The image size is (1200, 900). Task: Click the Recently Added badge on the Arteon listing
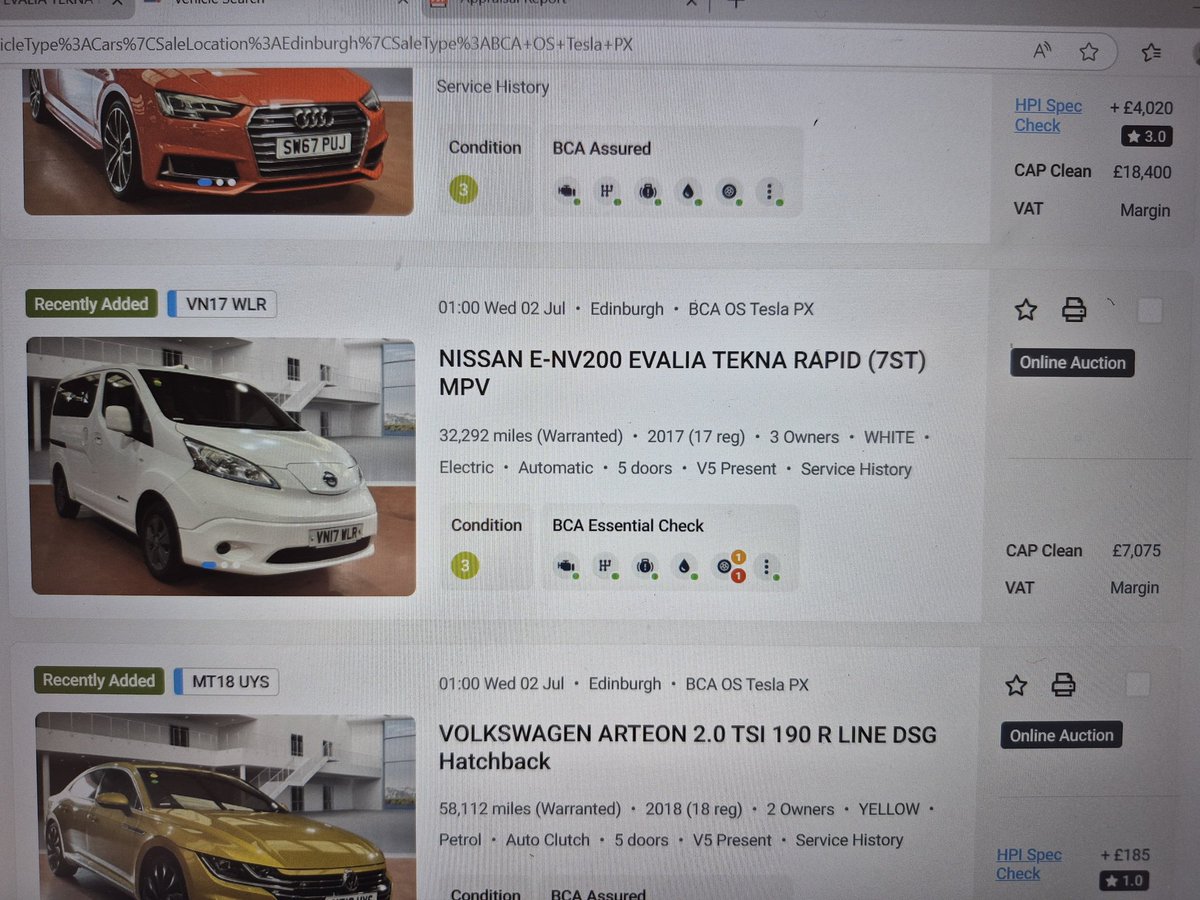99,681
